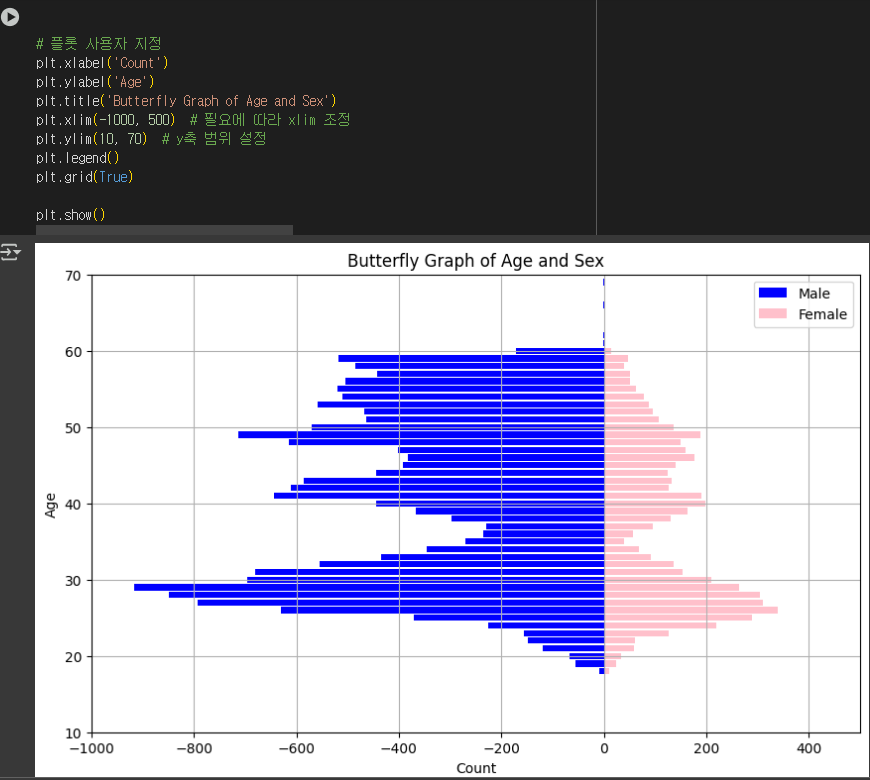Click the rotated 'Age' y-axis label
The width and height of the screenshot is (870, 780).
[x=50, y=505]
